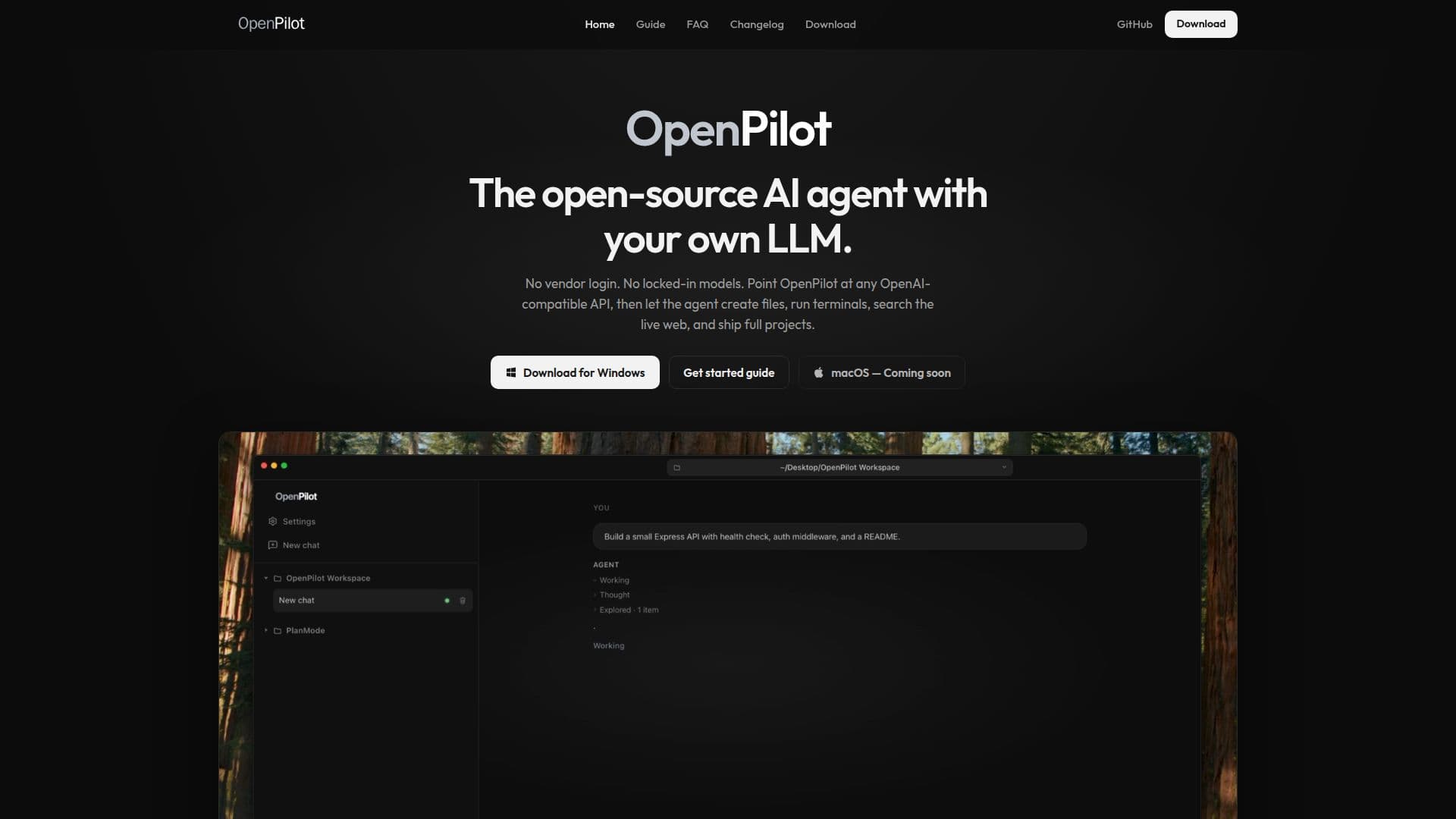1456x819 pixels.
Task: Click the white Download button in header
Action: point(1200,24)
